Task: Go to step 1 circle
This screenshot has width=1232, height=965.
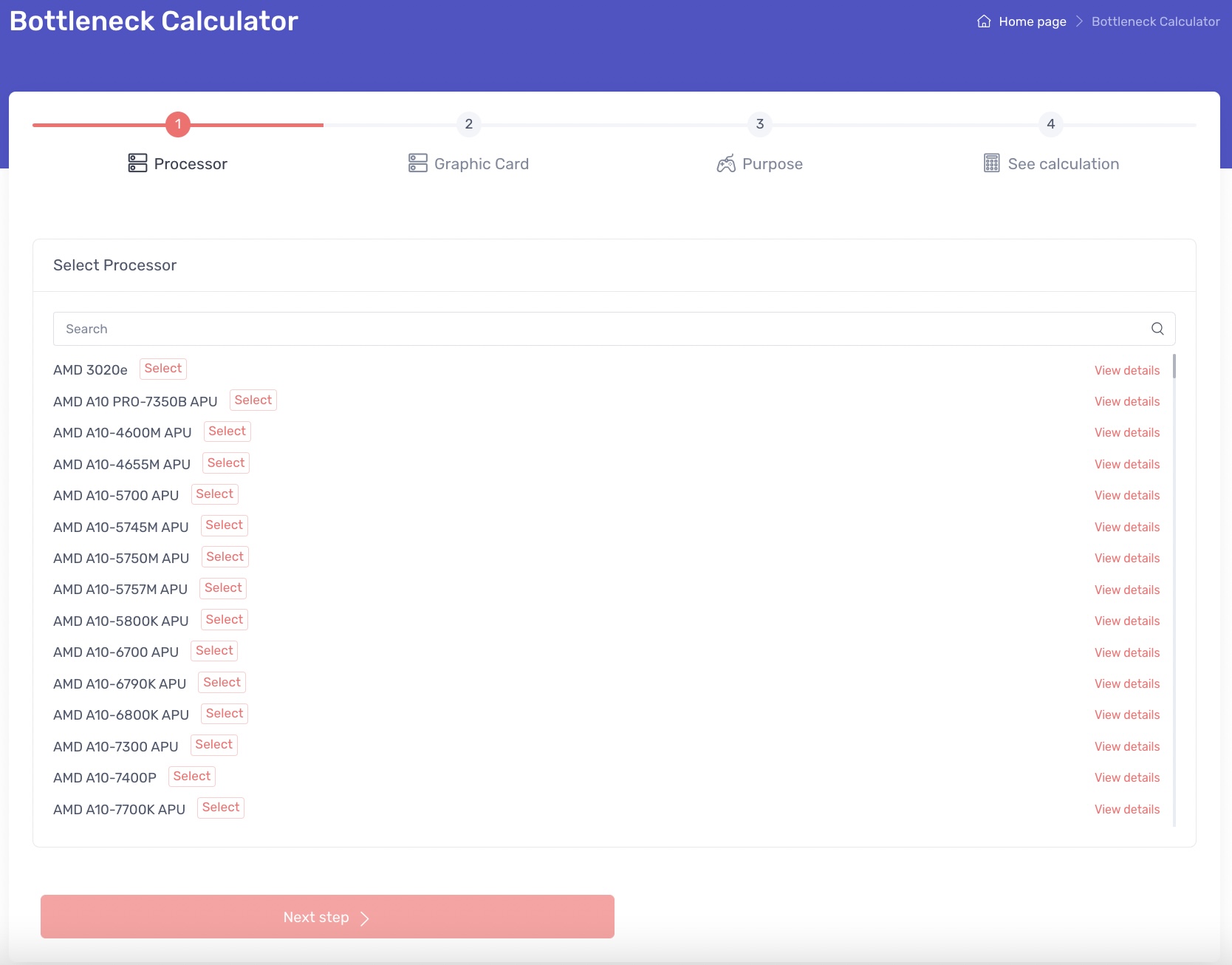Action: (x=178, y=124)
